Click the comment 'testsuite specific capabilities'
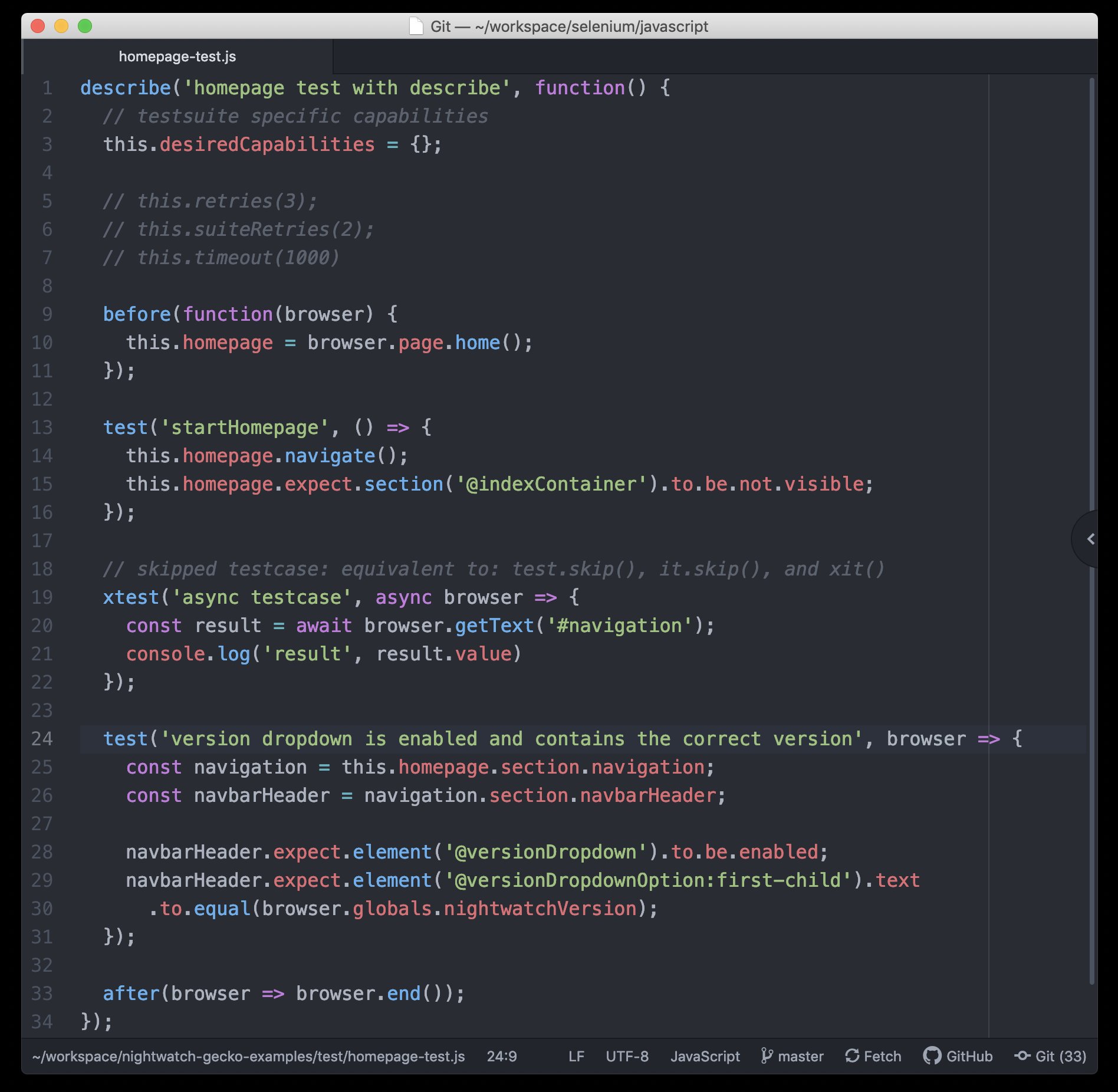Screen dimensions: 1118x1092 [313, 116]
